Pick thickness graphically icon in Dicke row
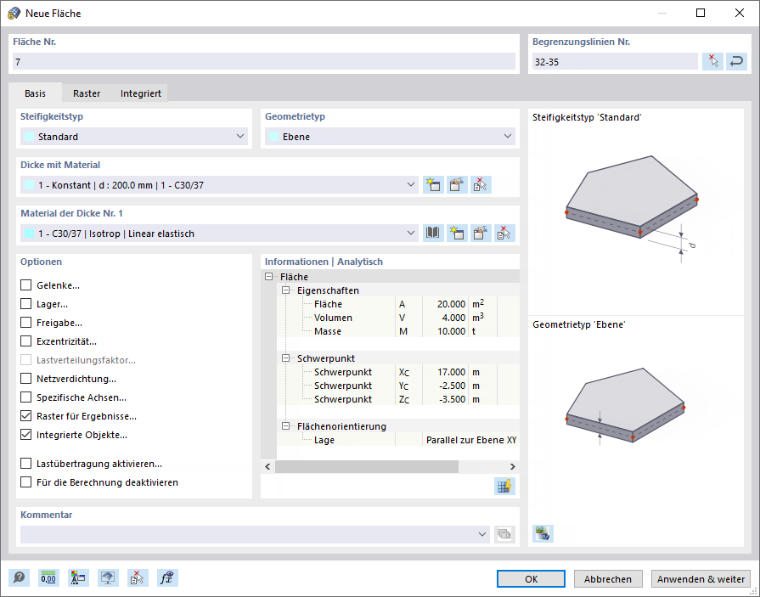760x597 pixels. coord(480,185)
